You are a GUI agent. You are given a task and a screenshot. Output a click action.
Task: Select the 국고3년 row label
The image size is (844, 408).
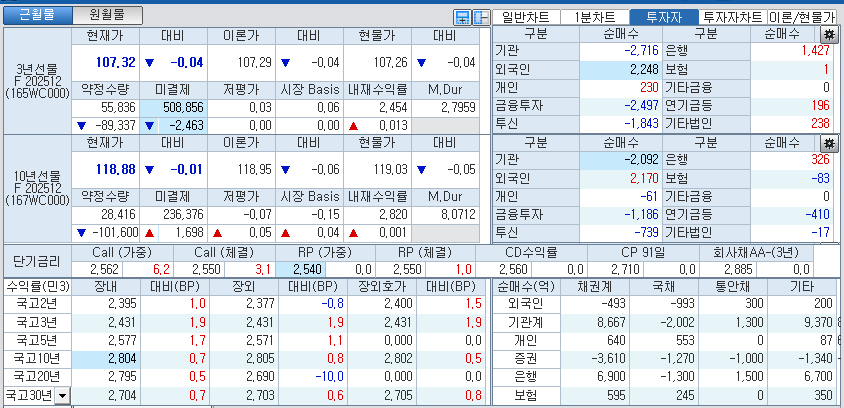37,322
